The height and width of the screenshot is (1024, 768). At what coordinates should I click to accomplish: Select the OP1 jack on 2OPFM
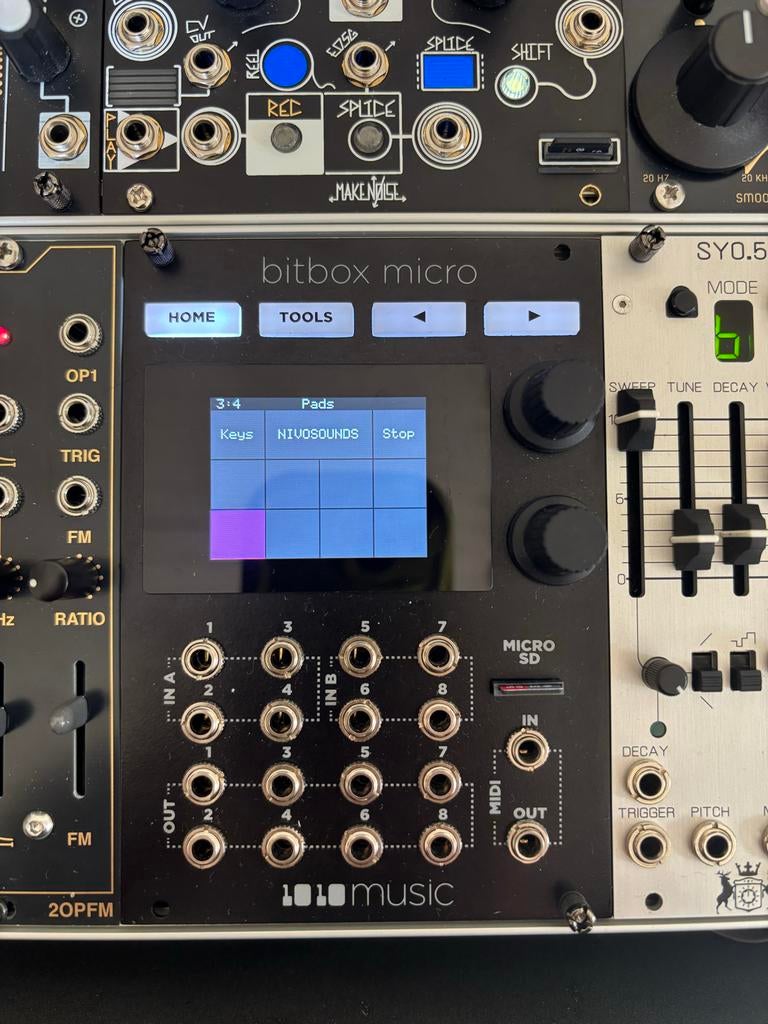[x=80, y=334]
